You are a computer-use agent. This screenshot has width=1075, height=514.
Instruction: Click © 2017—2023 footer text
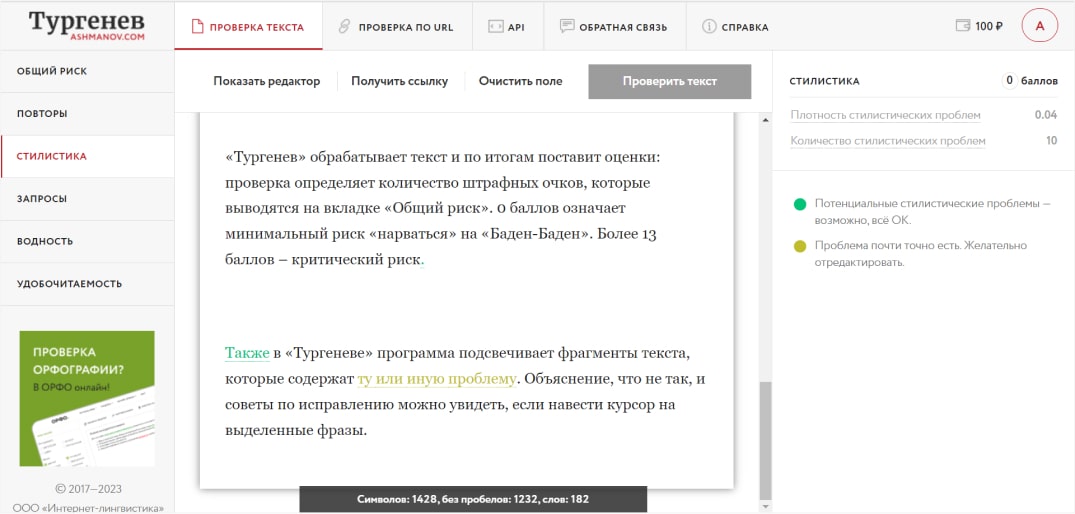click(x=88, y=489)
